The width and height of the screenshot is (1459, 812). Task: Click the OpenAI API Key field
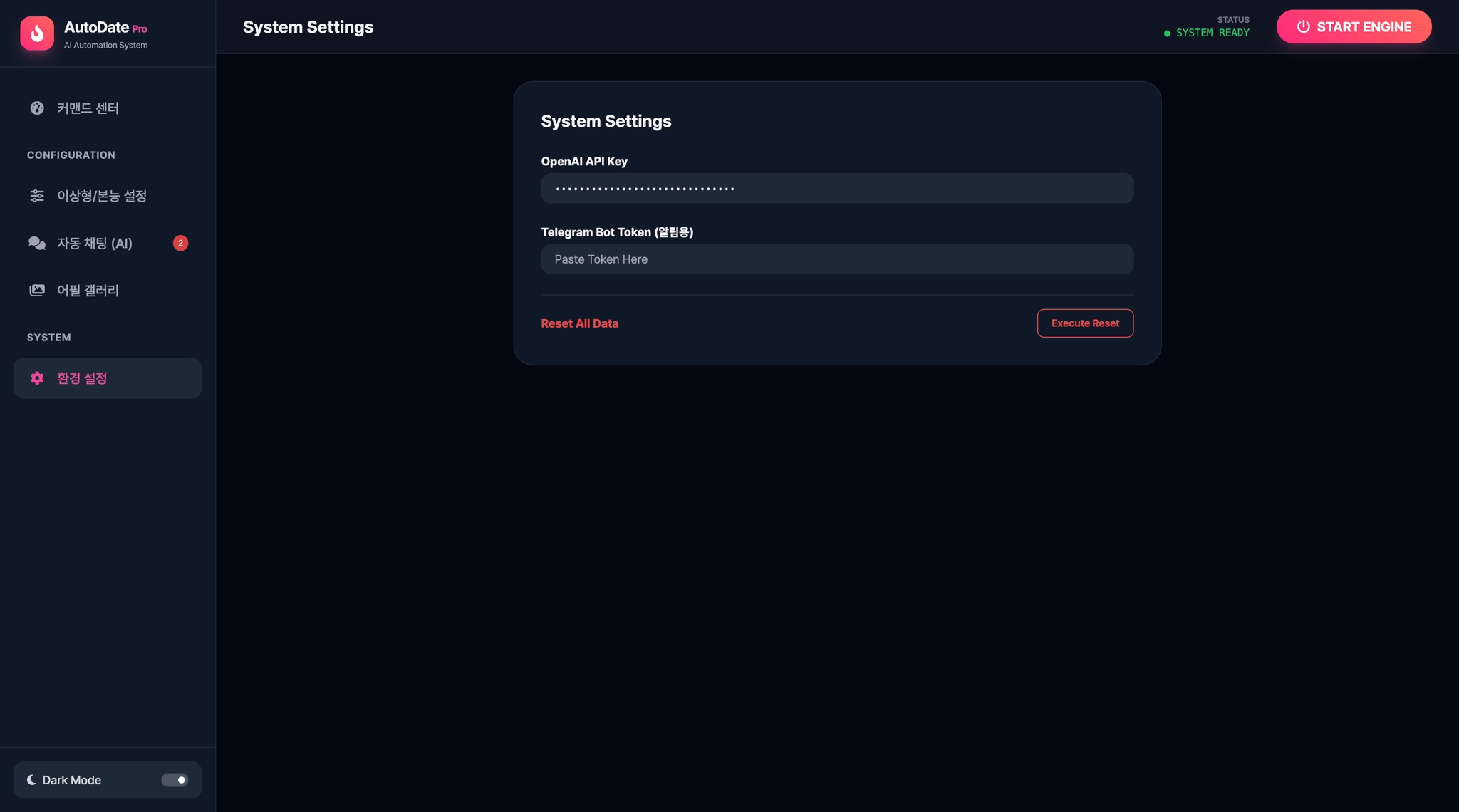click(x=836, y=189)
